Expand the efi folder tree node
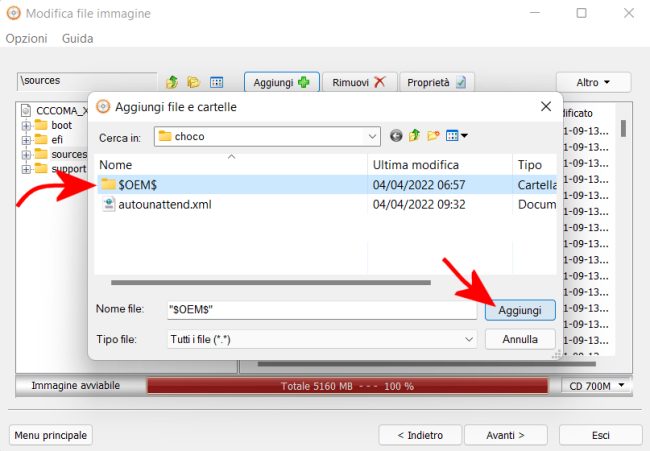Screen dimensions: 650x451 tap(26, 140)
